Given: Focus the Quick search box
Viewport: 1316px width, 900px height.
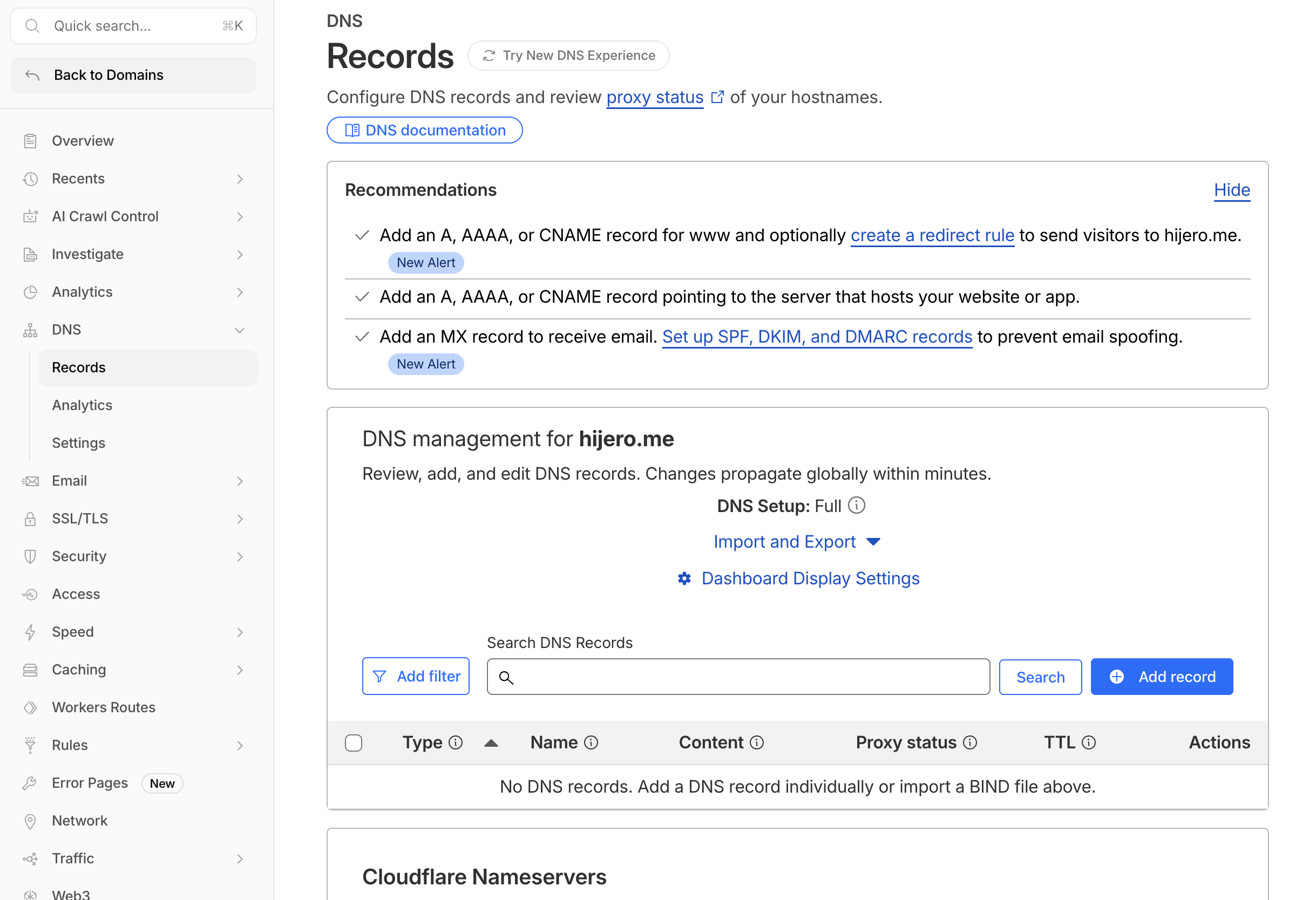Looking at the screenshot, I should pos(133,26).
